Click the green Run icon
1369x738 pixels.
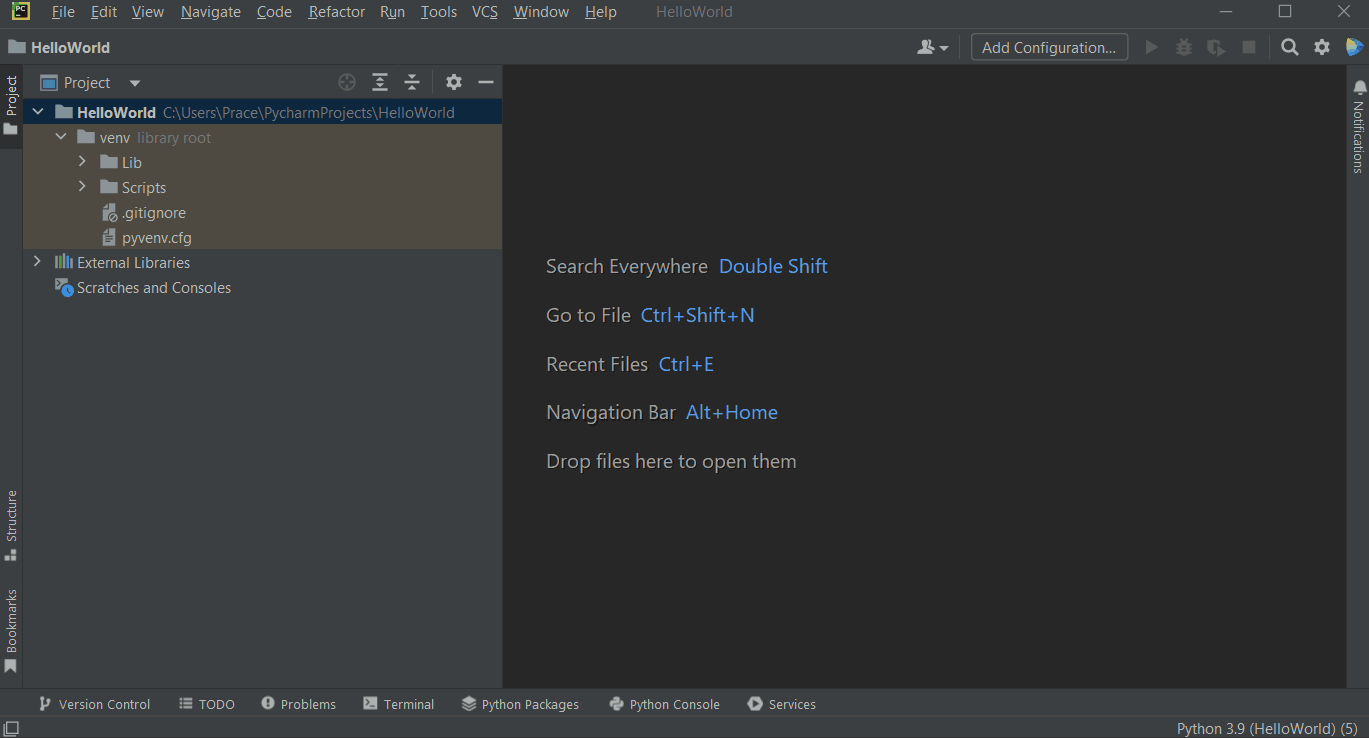(1152, 47)
